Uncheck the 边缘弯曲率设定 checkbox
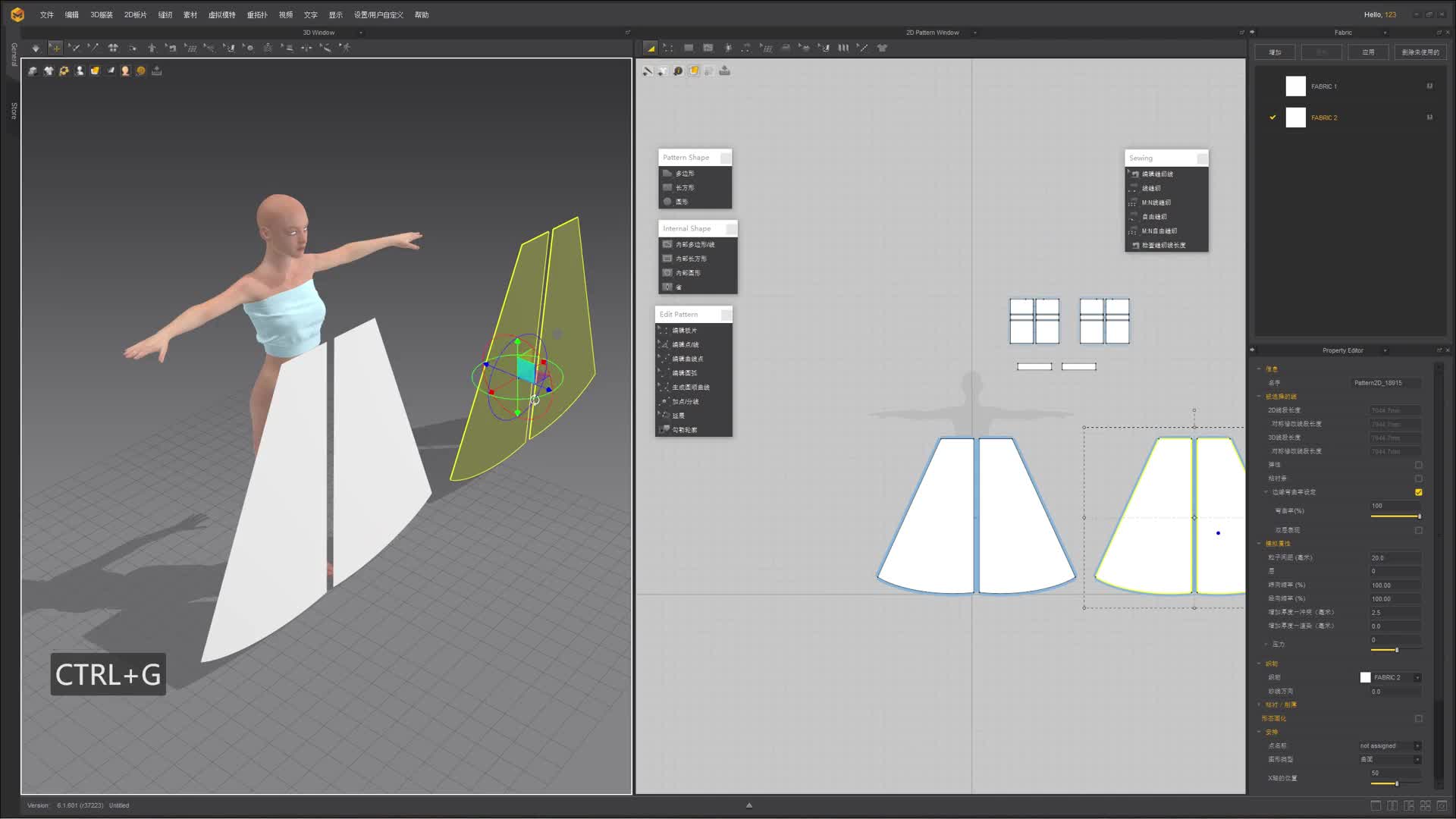The image size is (1456, 819). click(x=1418, y=492)
